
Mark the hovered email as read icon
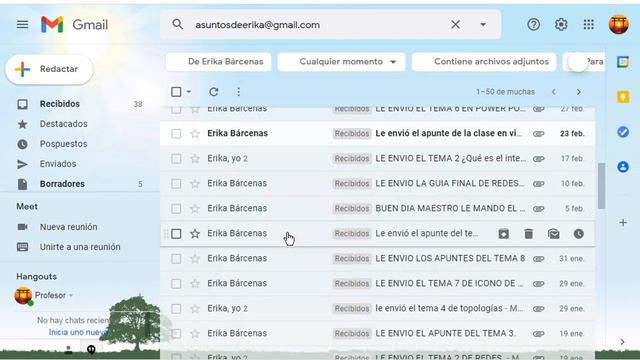click(553, 233)
